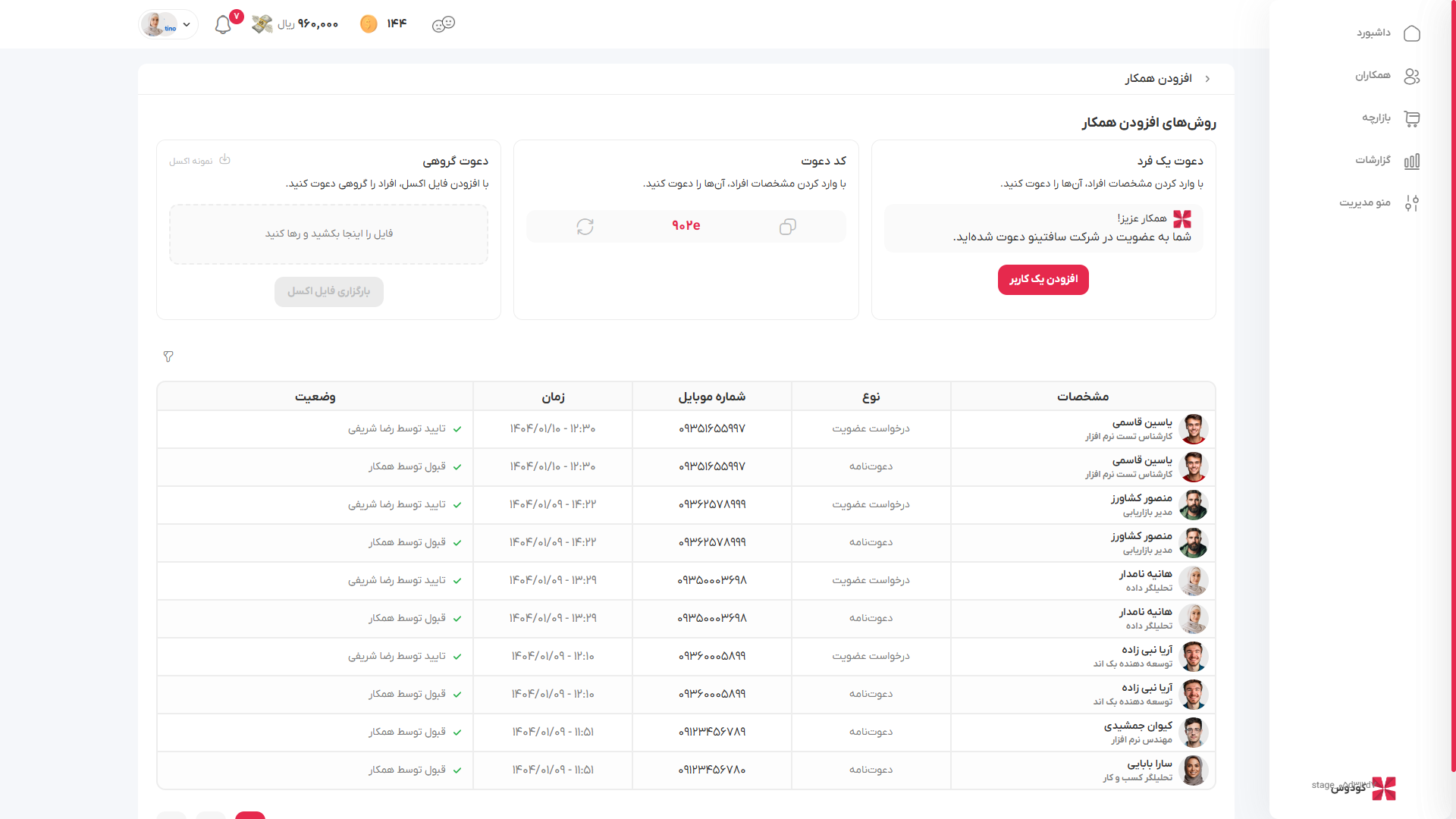Open the reports (گزارشات) chart icon
This screenshot has width=1456, height=819.
1411,161
